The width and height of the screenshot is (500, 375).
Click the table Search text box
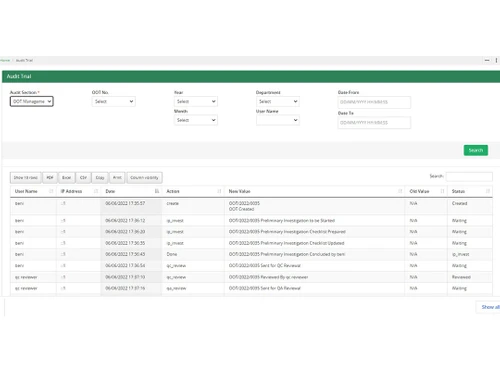[469, 177]
